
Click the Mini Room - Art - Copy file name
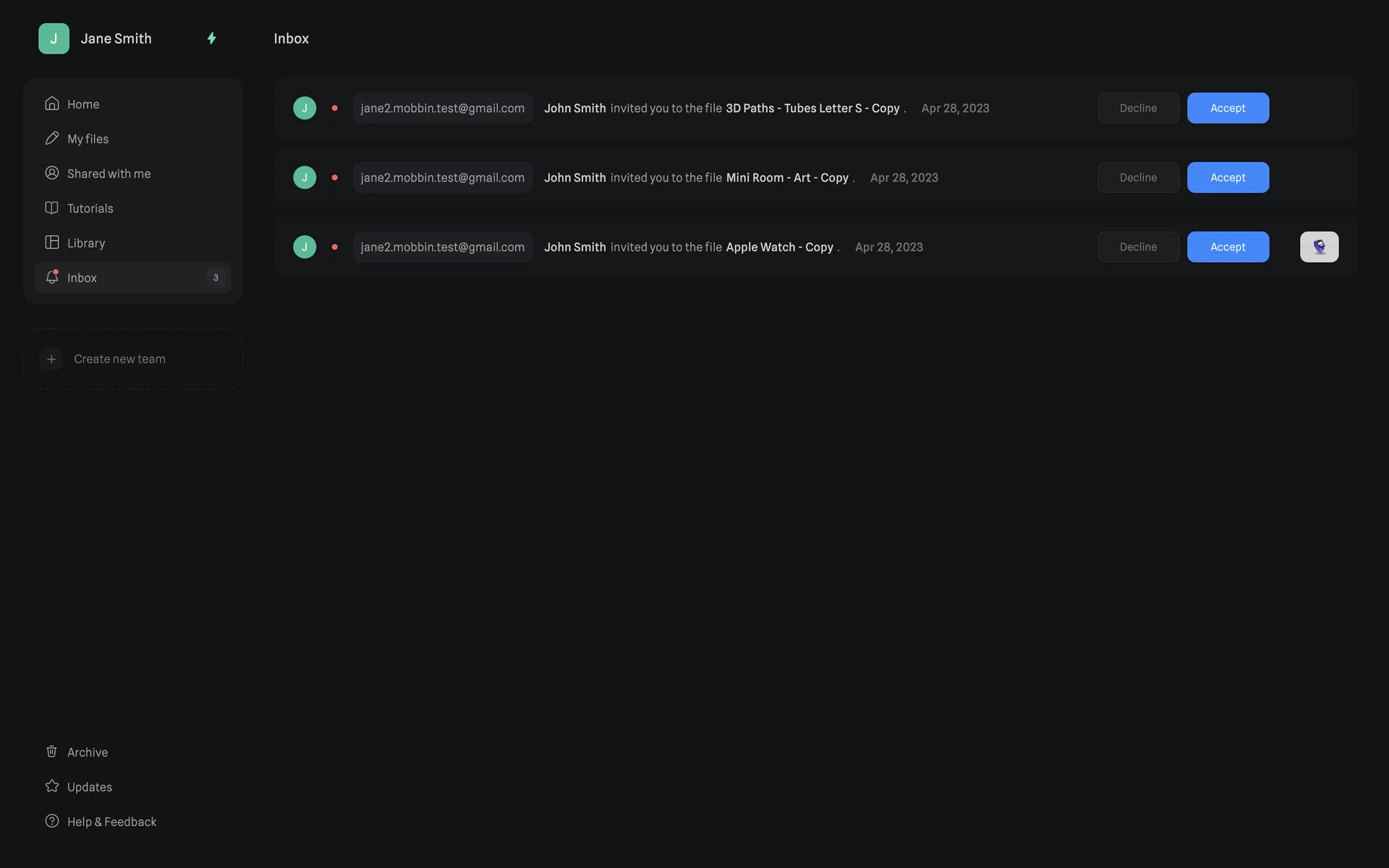787,178
